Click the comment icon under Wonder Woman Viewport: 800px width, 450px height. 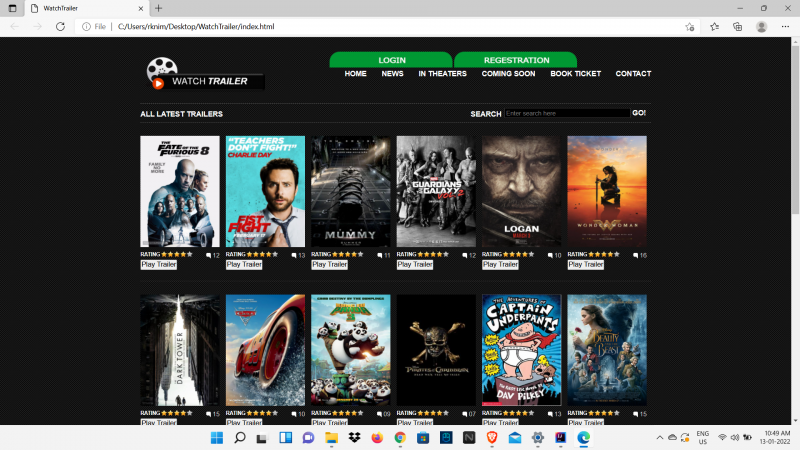(636, 255)
